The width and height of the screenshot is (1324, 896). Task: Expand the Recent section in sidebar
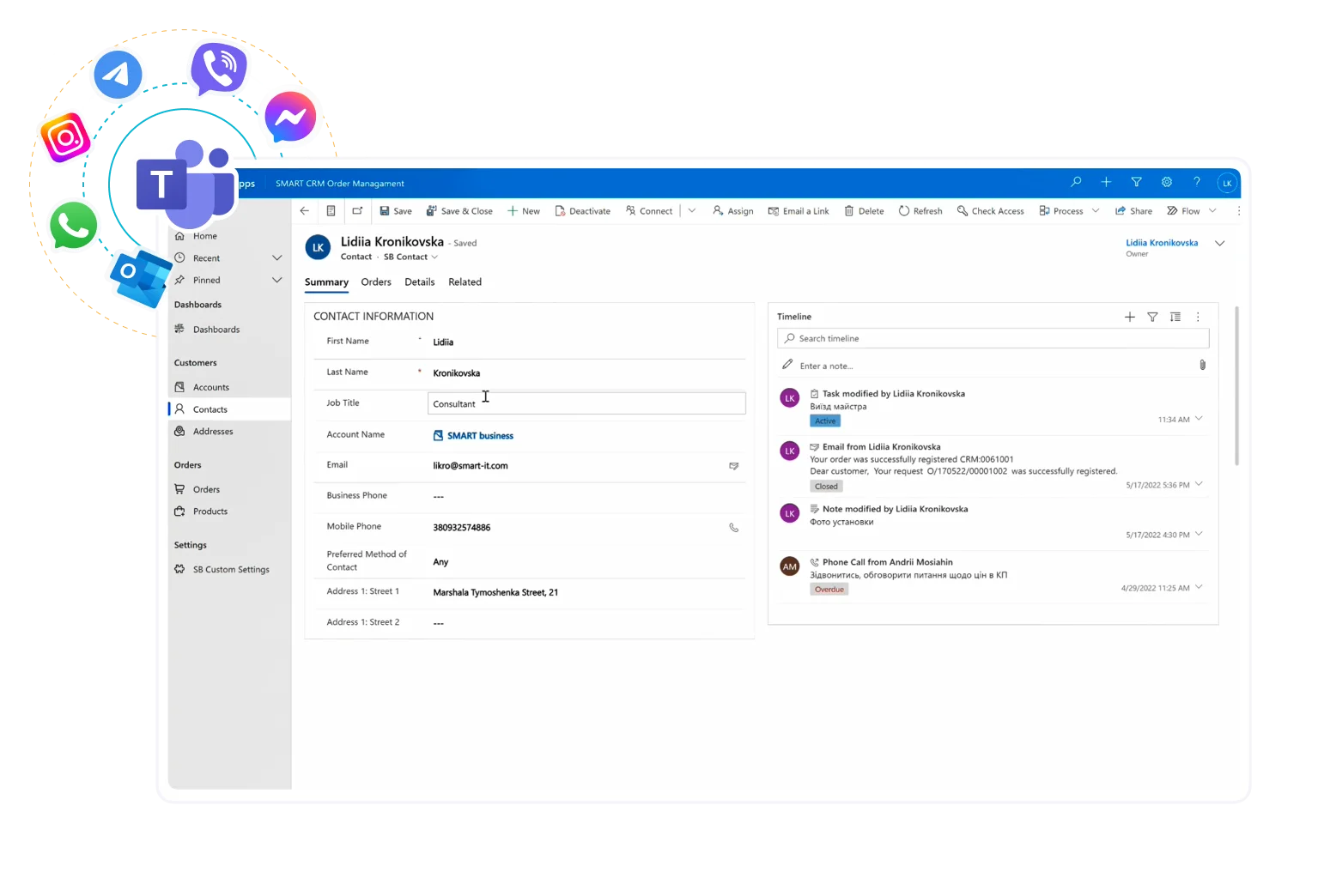[276, 258]
